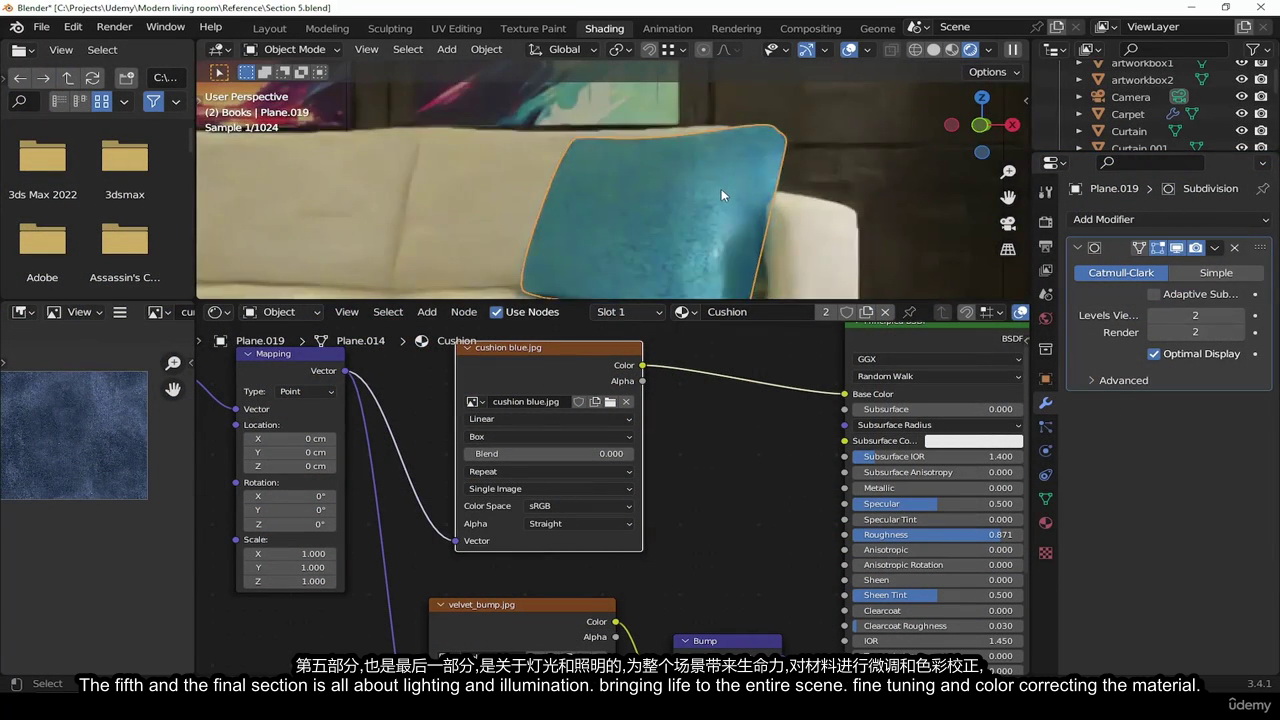Hide the Carpet object in outliner
Screen dimensions: 1280x720
tap(1241, 114)
